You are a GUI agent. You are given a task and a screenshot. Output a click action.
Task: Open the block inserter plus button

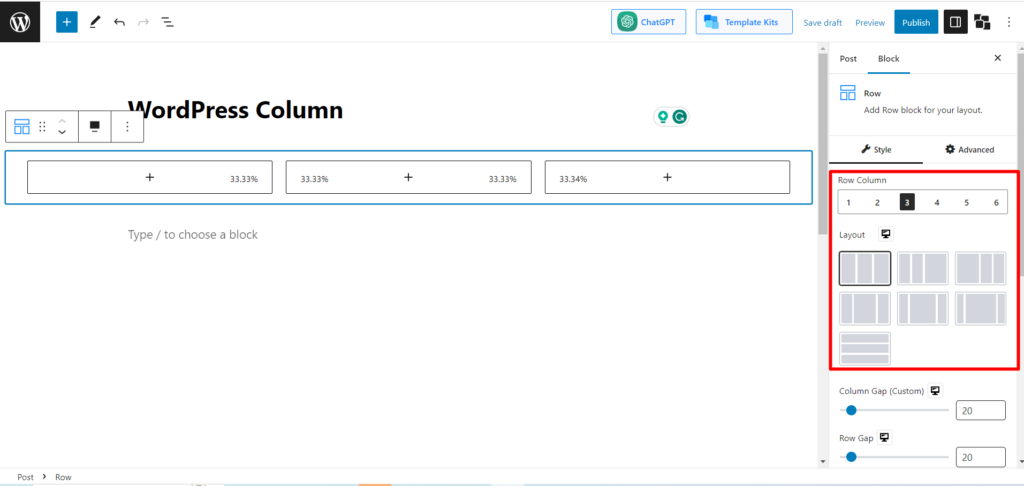point(67,22)
